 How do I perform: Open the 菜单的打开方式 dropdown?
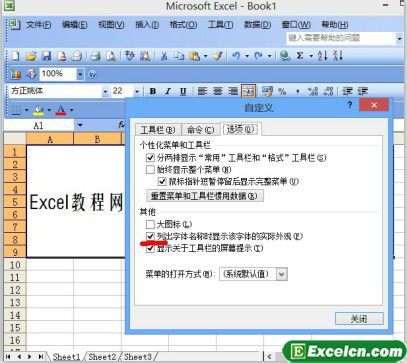282,274
